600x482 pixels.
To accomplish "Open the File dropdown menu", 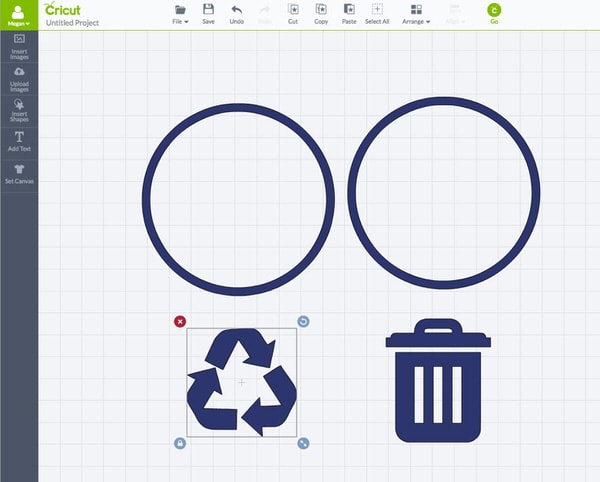I will coord(180,13).
